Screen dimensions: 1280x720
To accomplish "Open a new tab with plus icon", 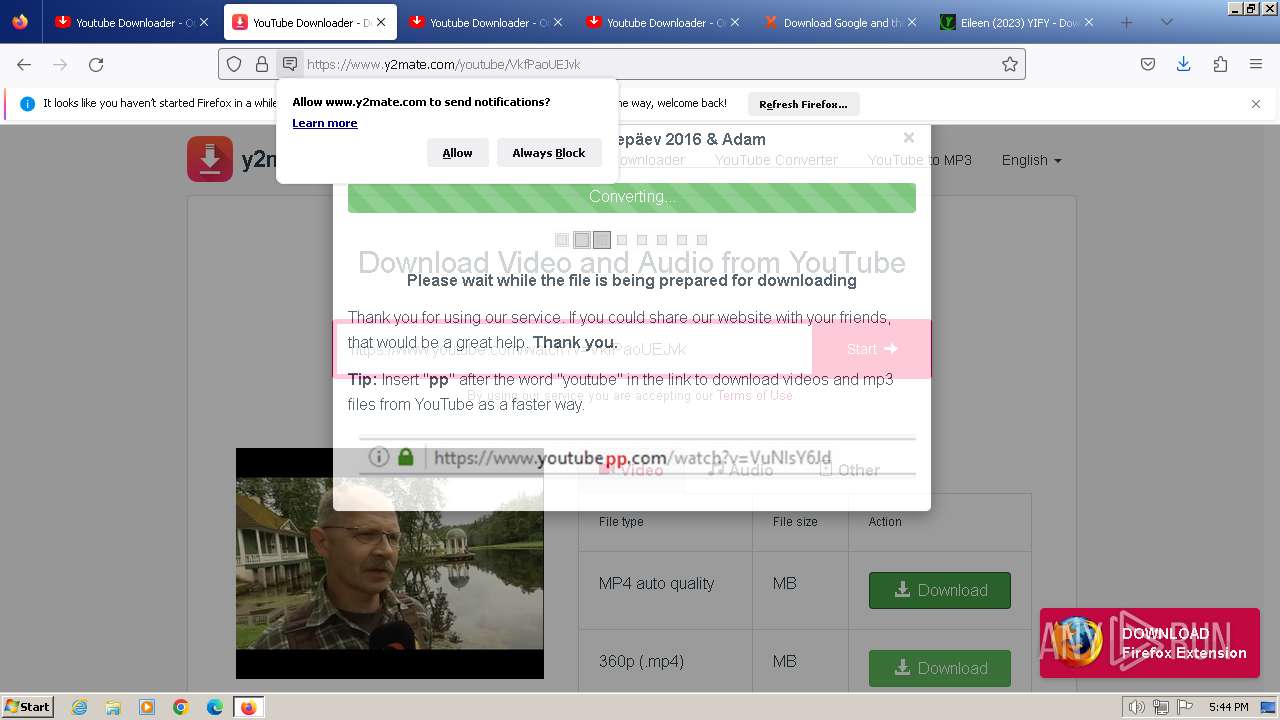I will (1127, 22).
